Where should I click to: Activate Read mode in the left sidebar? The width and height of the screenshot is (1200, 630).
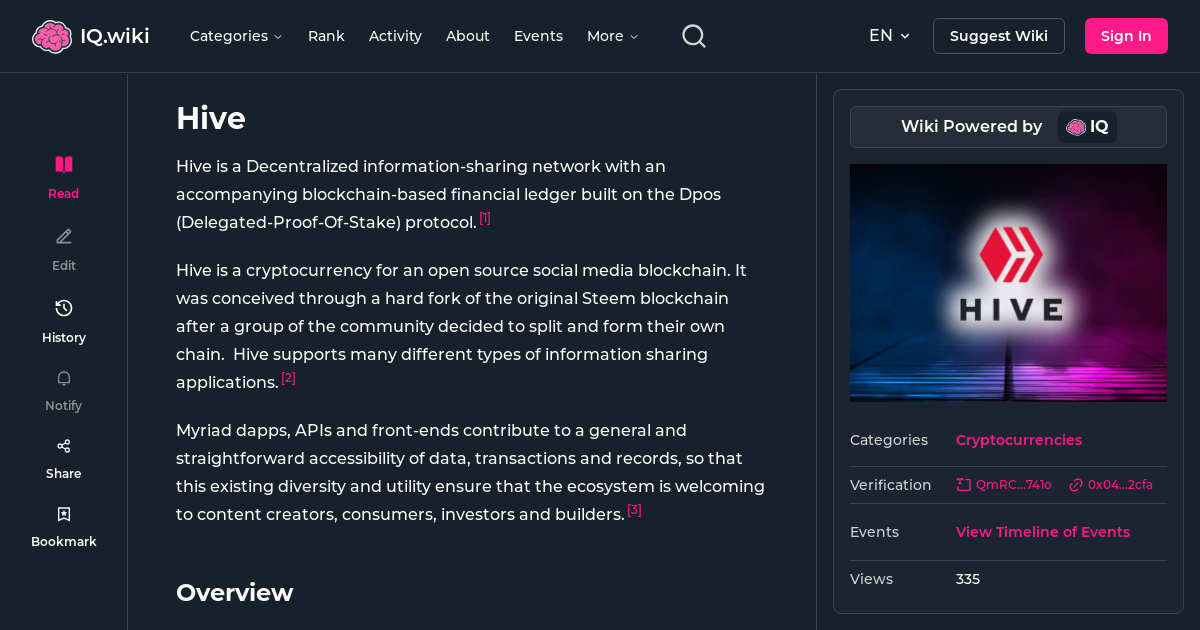(x=63, y=164)
